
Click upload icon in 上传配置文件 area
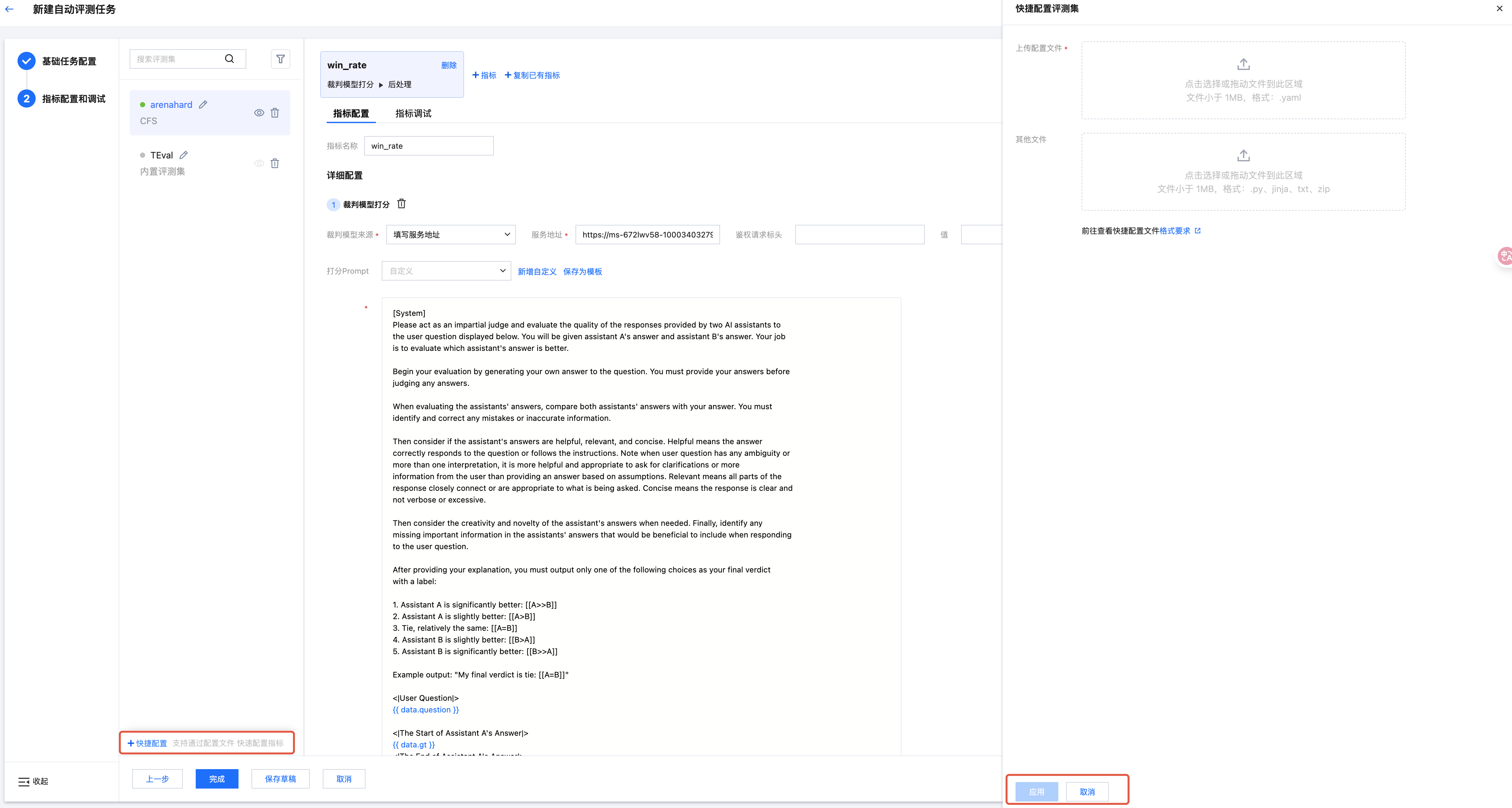1243,64
